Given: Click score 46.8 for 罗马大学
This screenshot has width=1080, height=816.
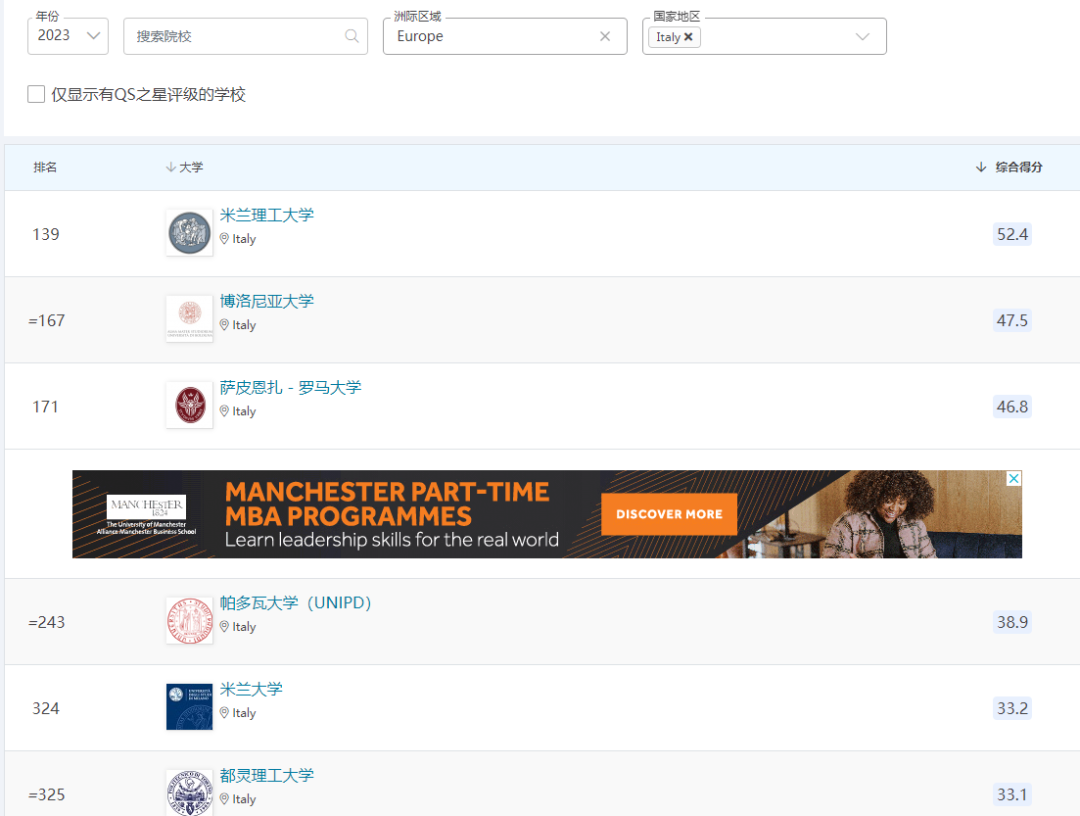Looking at the screenshot, I should pos(1012,406).
